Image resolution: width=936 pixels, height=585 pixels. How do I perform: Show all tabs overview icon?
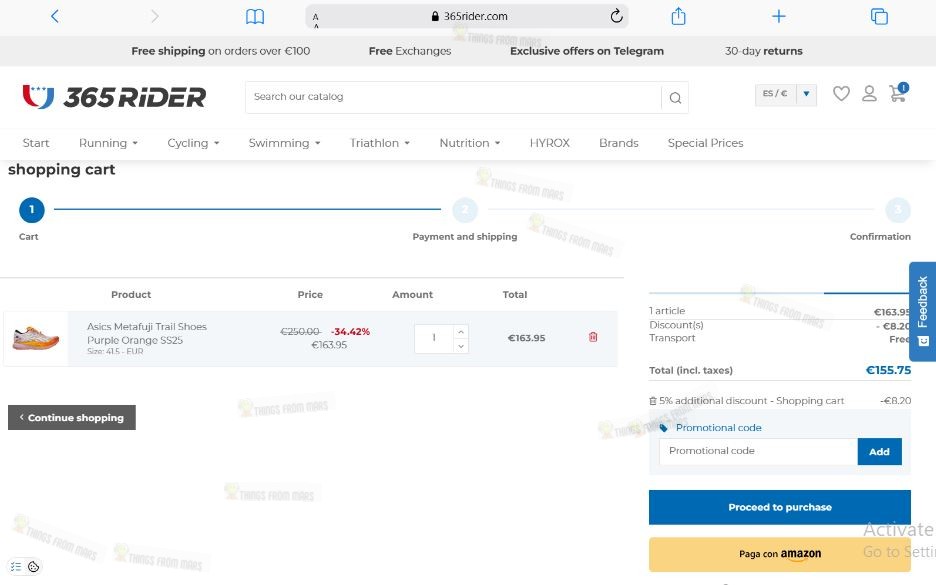(x=879, y=16)
